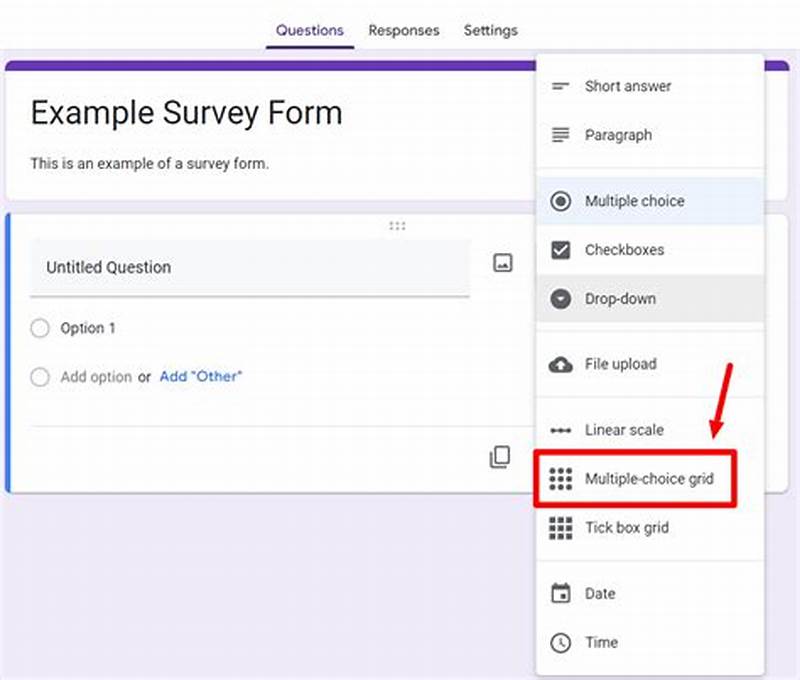800x680 pixels.
Task: Switch to the Responses tab
Action: pyautogui.click(x=404, y=31)
